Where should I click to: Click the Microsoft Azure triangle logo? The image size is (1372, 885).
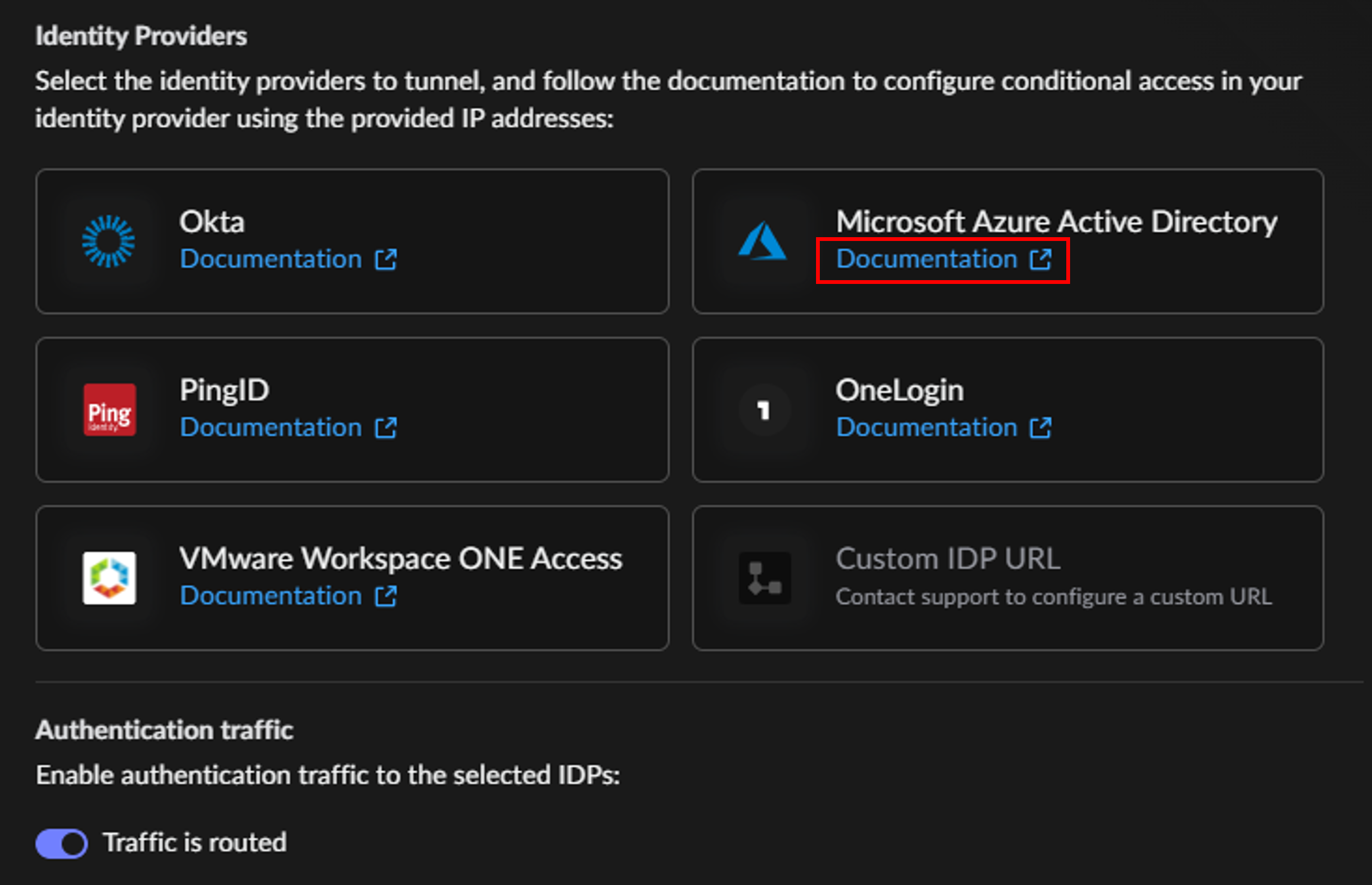coord(762,242)
